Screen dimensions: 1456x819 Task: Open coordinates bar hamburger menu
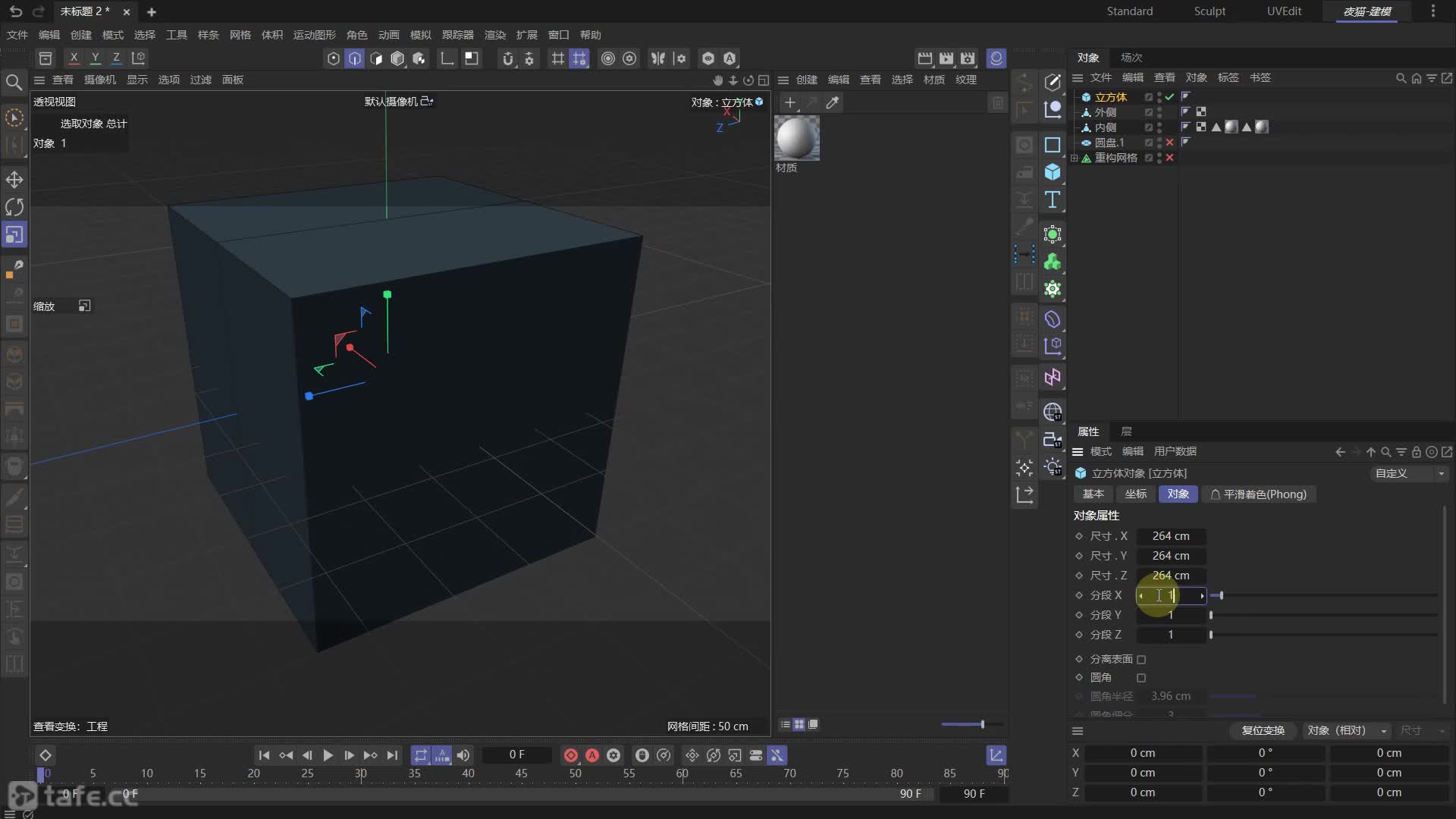click(1078, 731)
